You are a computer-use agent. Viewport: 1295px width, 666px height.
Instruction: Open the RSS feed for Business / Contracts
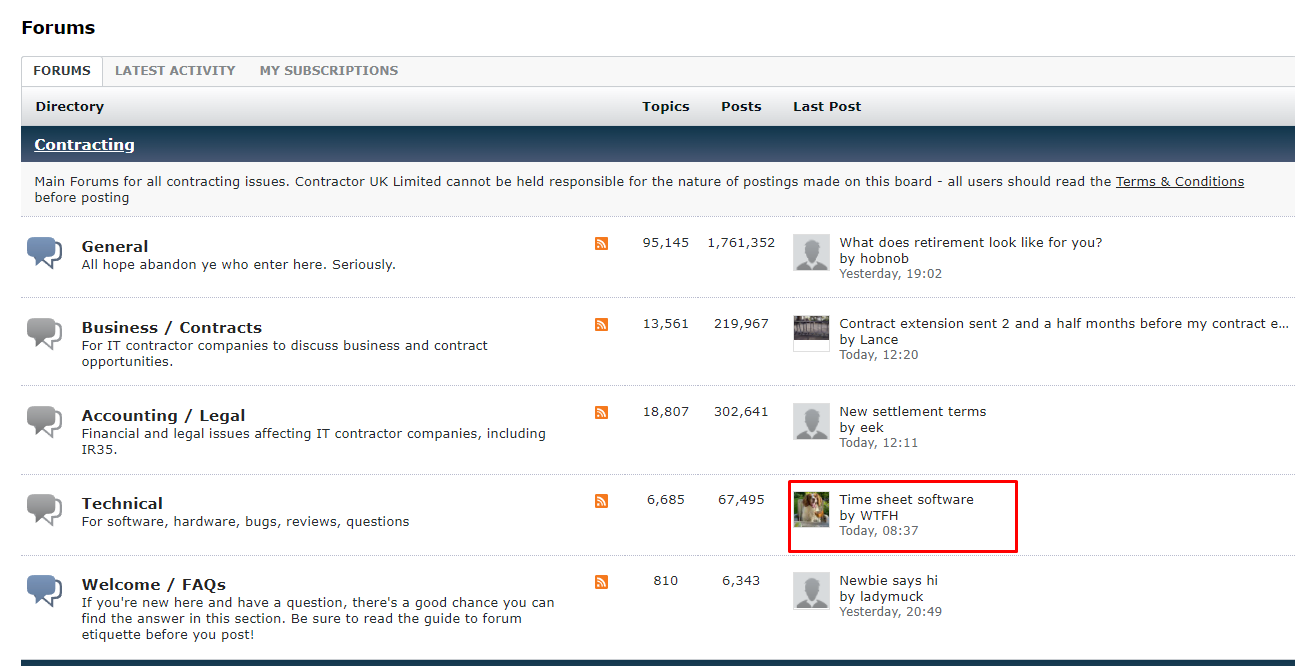coord(601,324)
